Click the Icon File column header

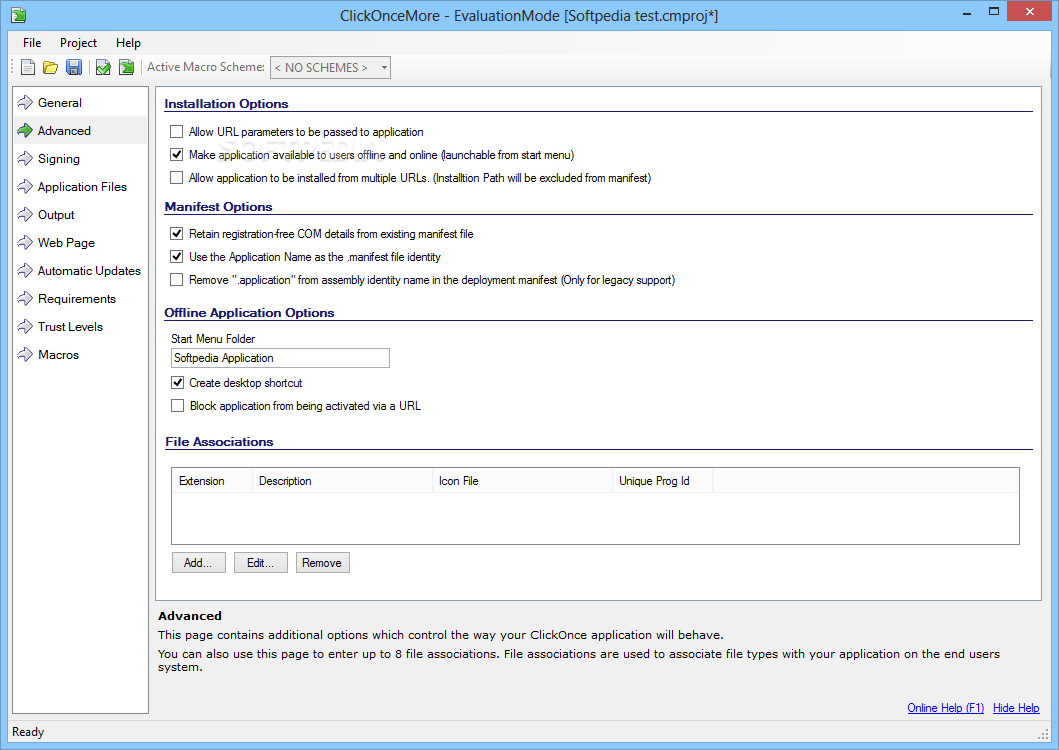(523, 481)
